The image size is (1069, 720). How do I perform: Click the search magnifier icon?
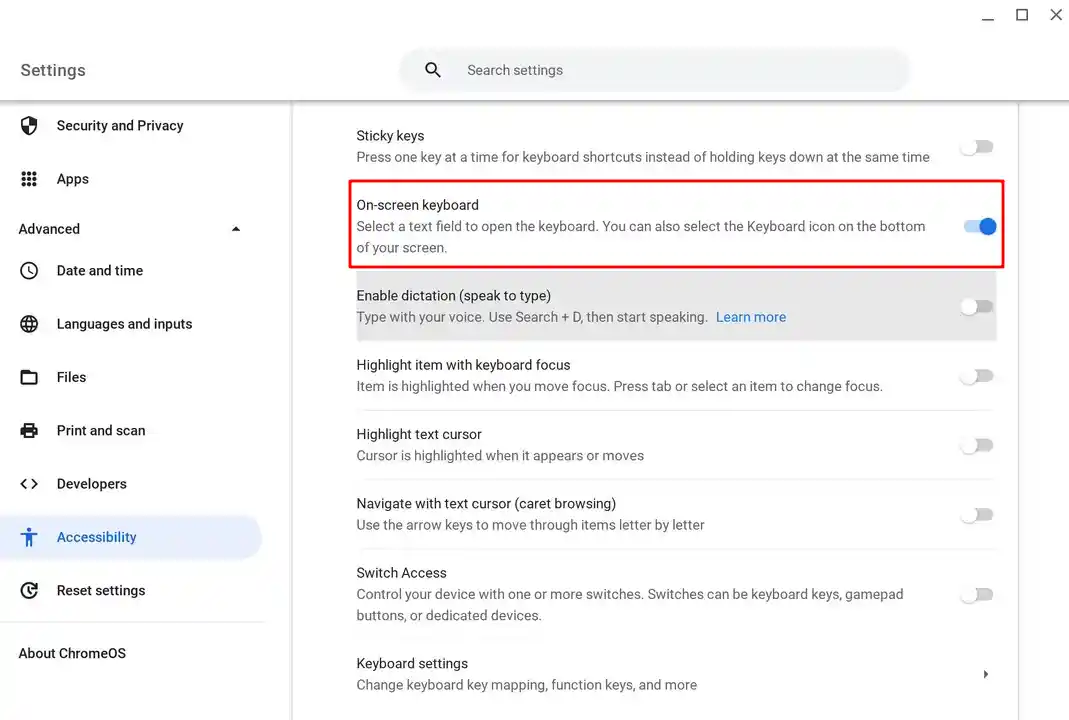[432, 70]
